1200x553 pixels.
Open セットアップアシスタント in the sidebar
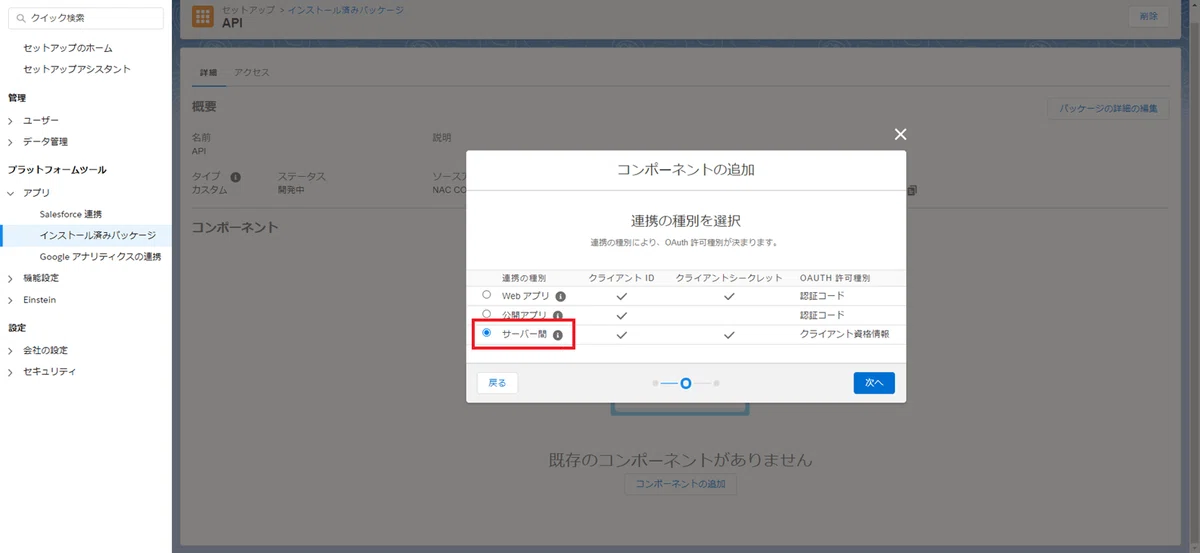pyautogui.click(x=77, y=69)
